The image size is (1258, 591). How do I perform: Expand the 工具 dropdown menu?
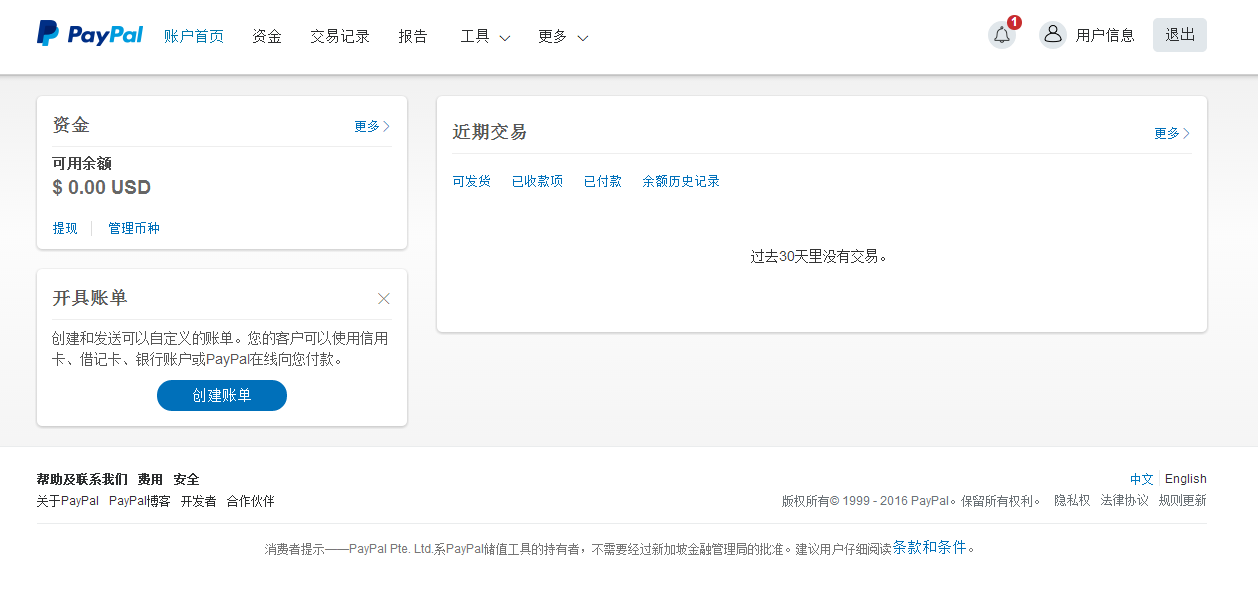pos(485,36)
